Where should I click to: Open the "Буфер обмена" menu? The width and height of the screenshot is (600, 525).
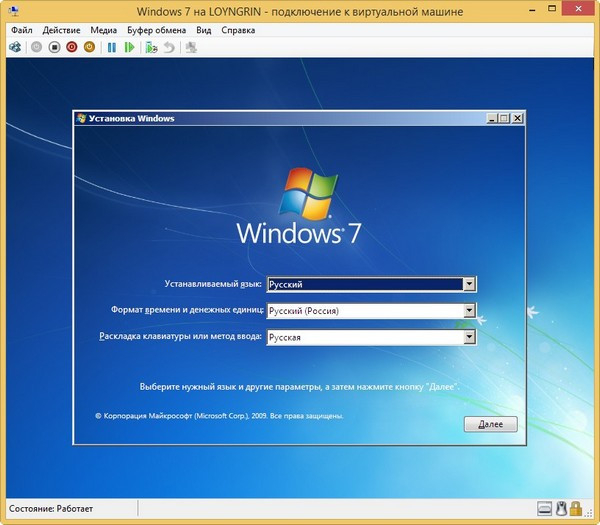[x=156, y=30]
